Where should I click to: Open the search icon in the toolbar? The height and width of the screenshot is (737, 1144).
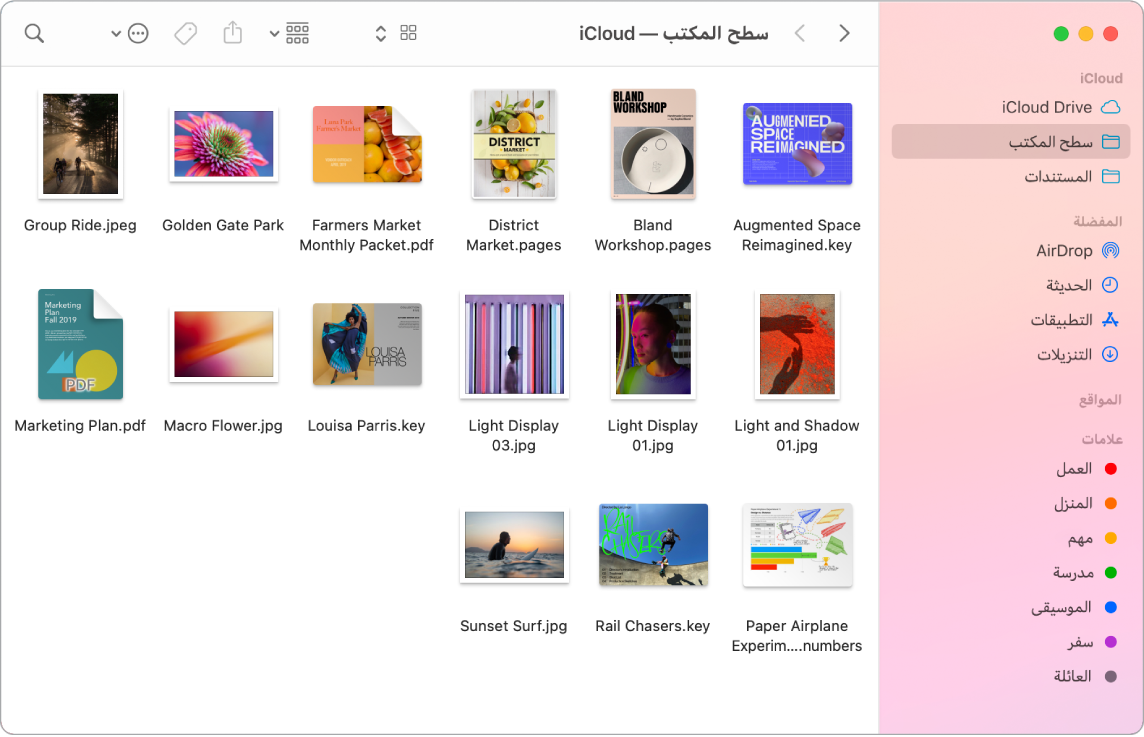coord(33,33)
